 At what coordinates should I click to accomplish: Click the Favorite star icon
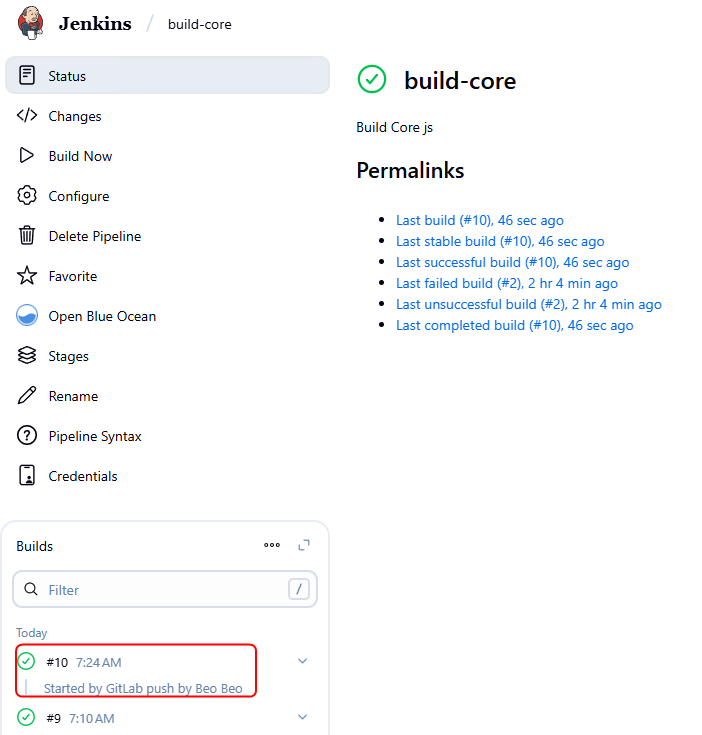(x=27, y=276)
